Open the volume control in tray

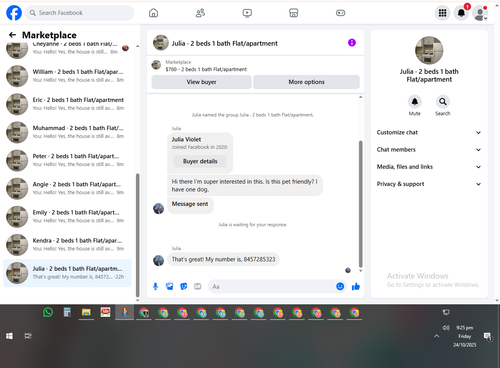[446, 328]
